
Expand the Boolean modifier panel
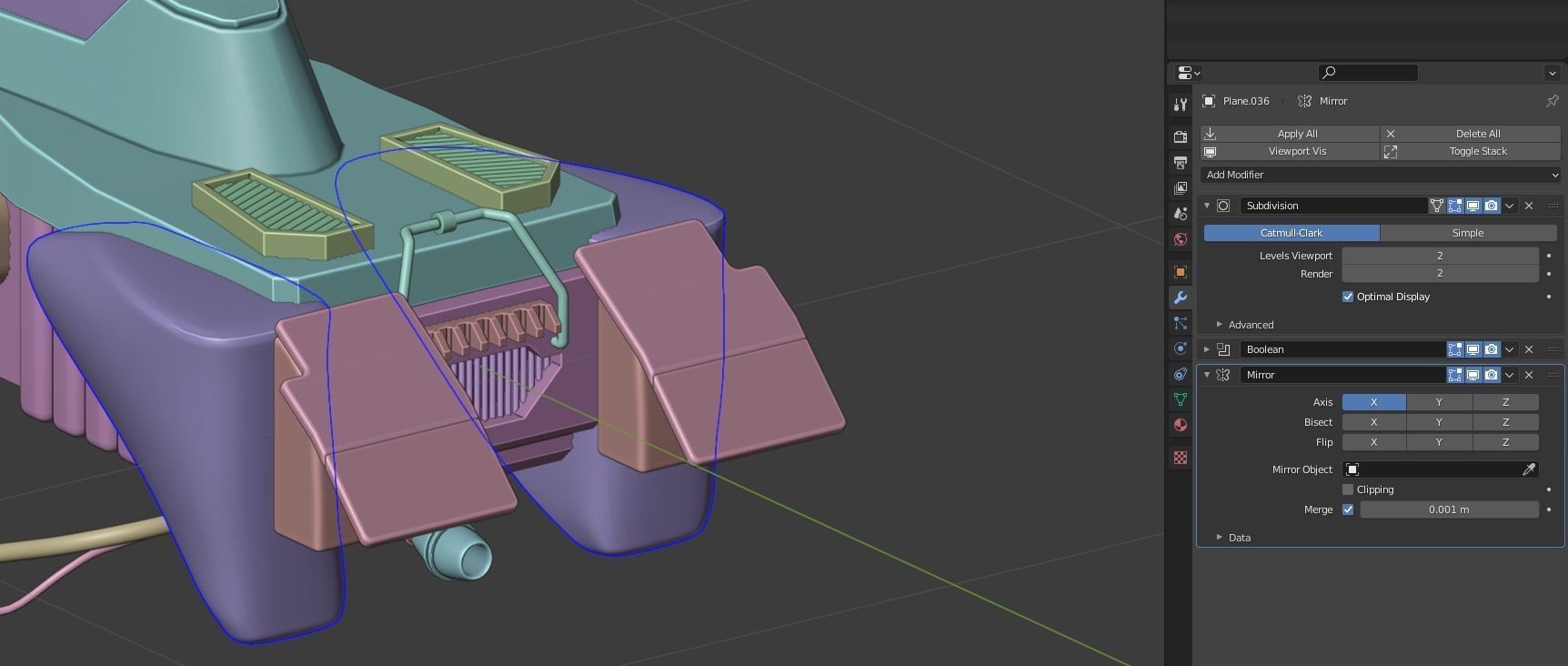click(1207, 349)
